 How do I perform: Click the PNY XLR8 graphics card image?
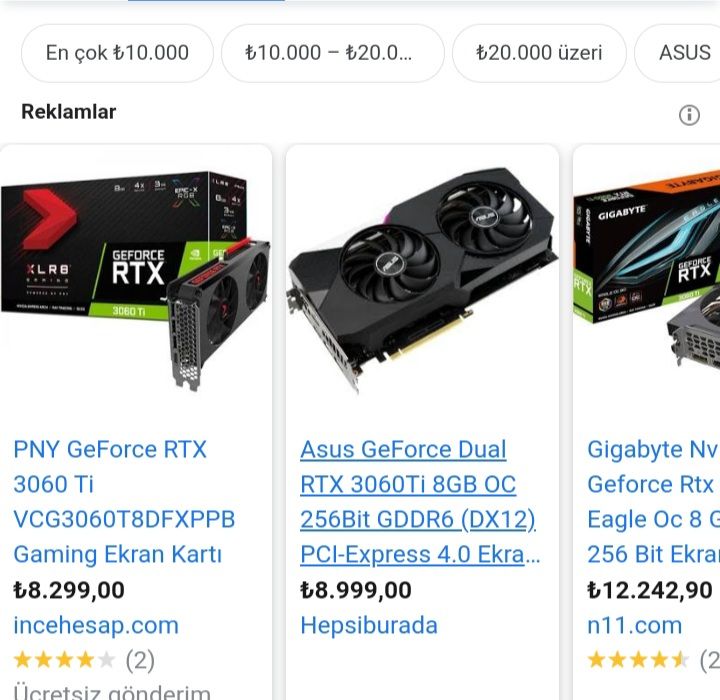click(x=135, y=282)
